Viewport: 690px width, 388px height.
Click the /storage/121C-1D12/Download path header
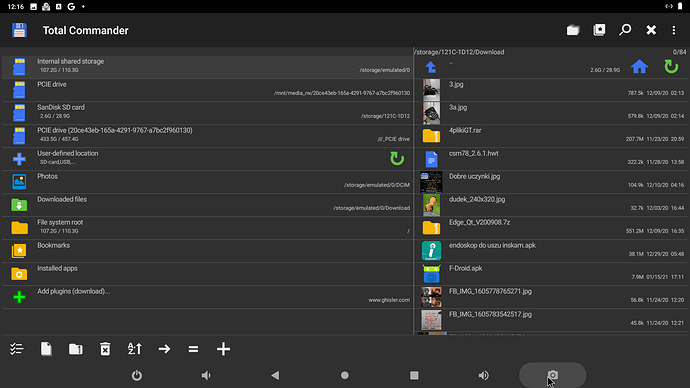[x=459, y=52]
